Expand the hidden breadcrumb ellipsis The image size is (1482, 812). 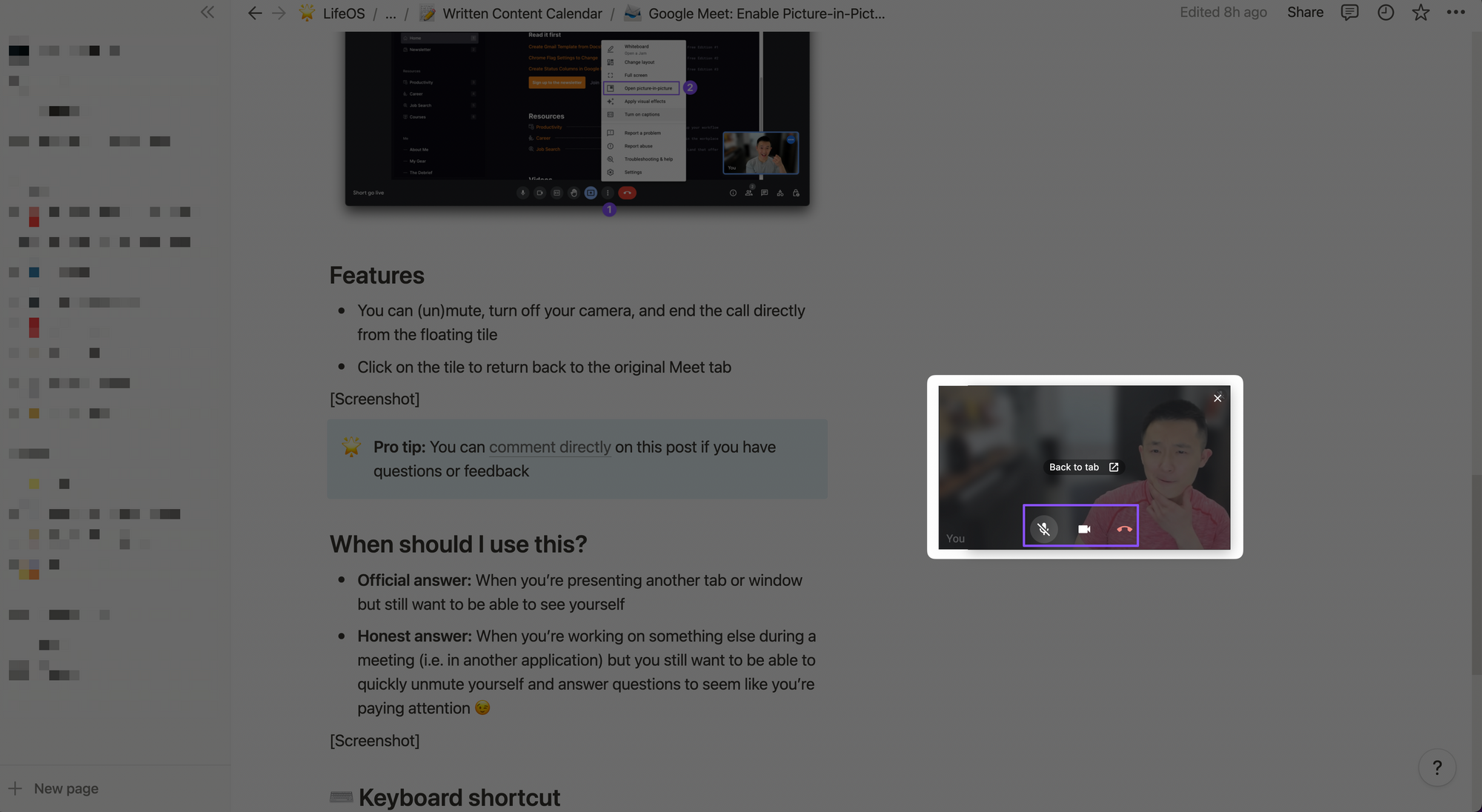(x=391, y=13)
